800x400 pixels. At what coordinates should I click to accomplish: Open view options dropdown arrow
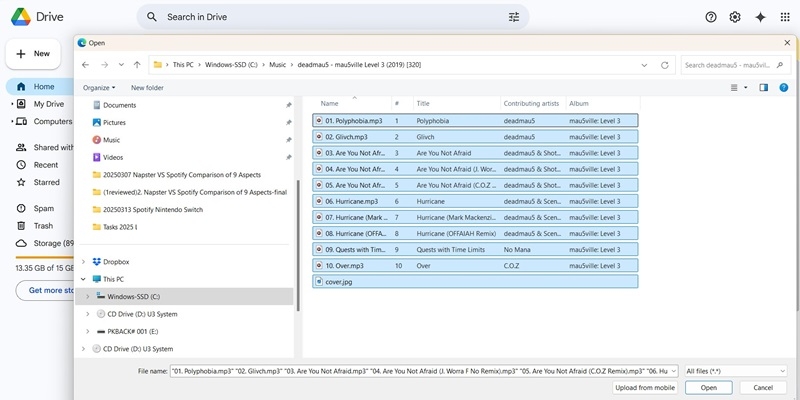pos(745,88)
